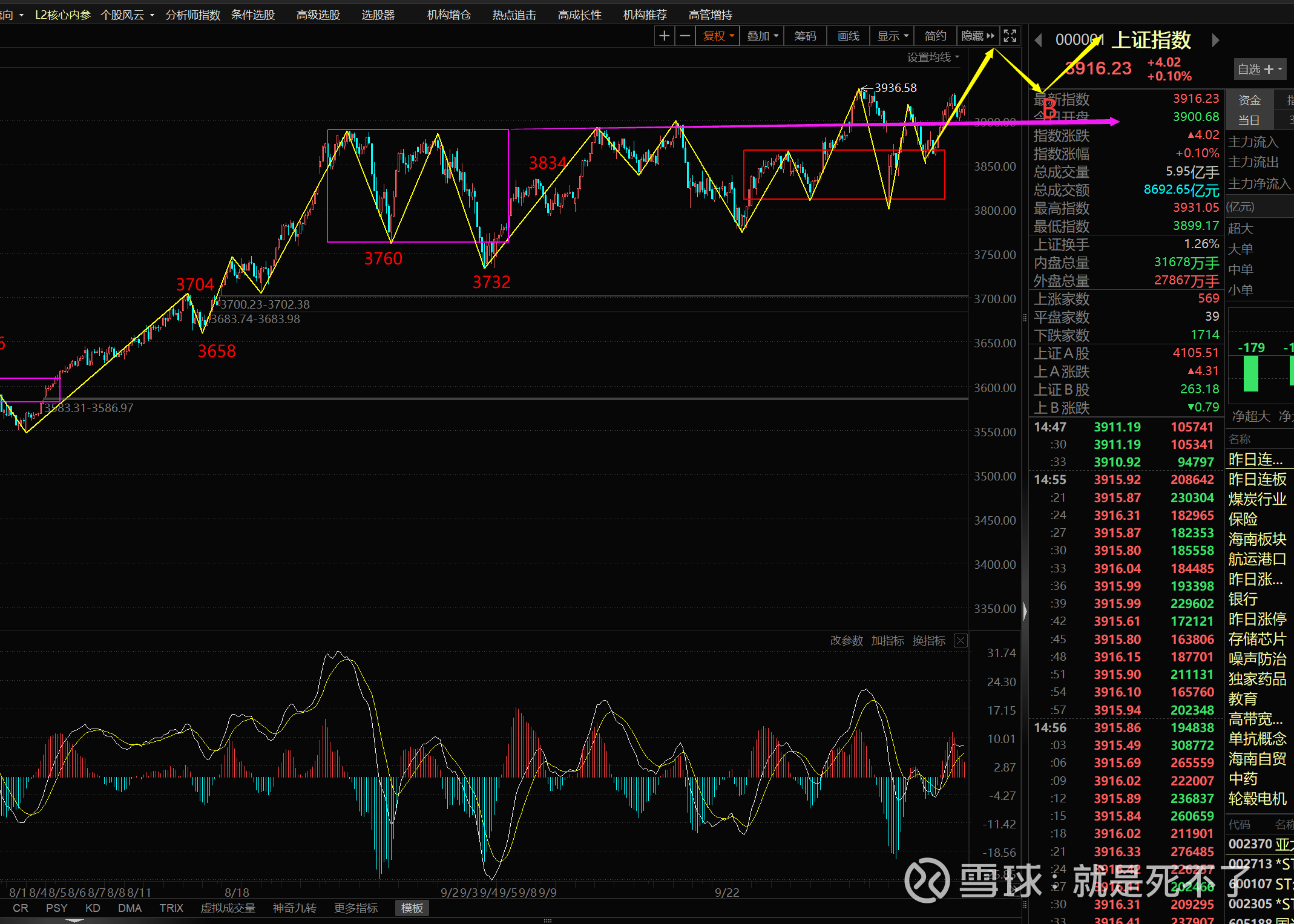Go to previous stock with left arrow
The image size is (1294, 924).
(x=1039, y=41)
